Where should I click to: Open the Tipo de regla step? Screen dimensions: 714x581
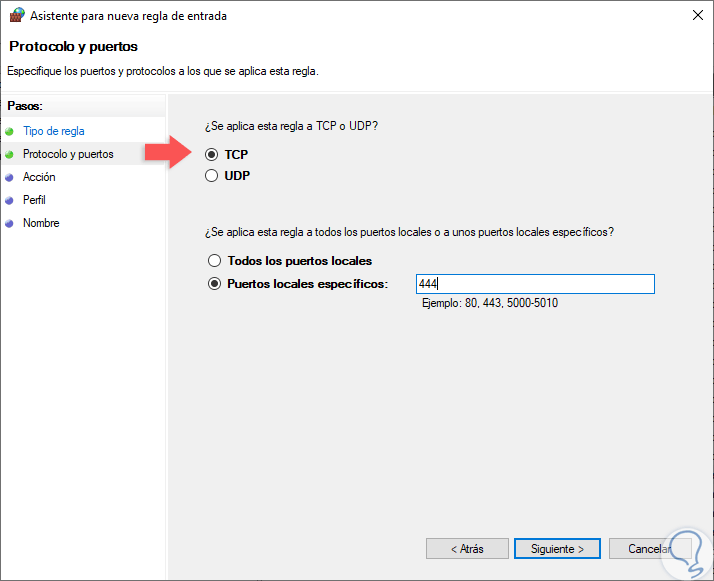[54, 131]
